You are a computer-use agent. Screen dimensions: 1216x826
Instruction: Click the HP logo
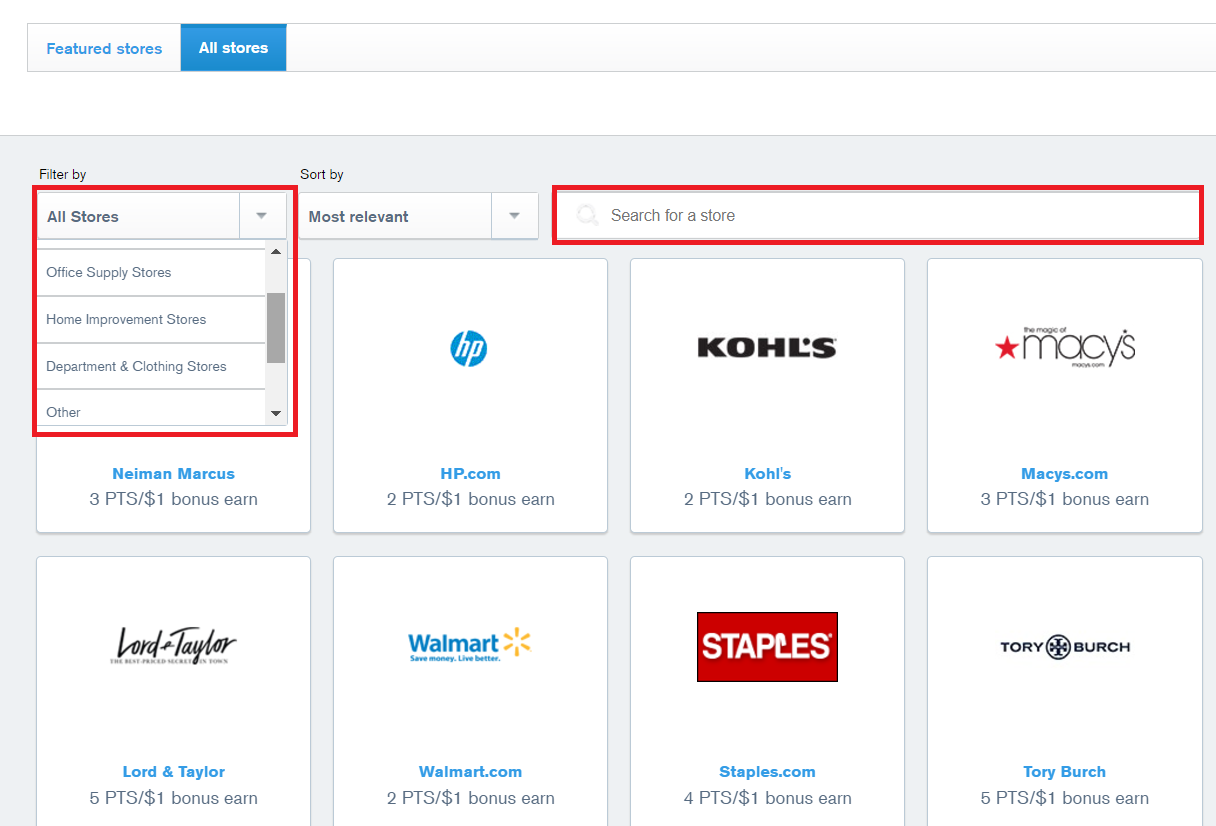[x=468, y=348]
